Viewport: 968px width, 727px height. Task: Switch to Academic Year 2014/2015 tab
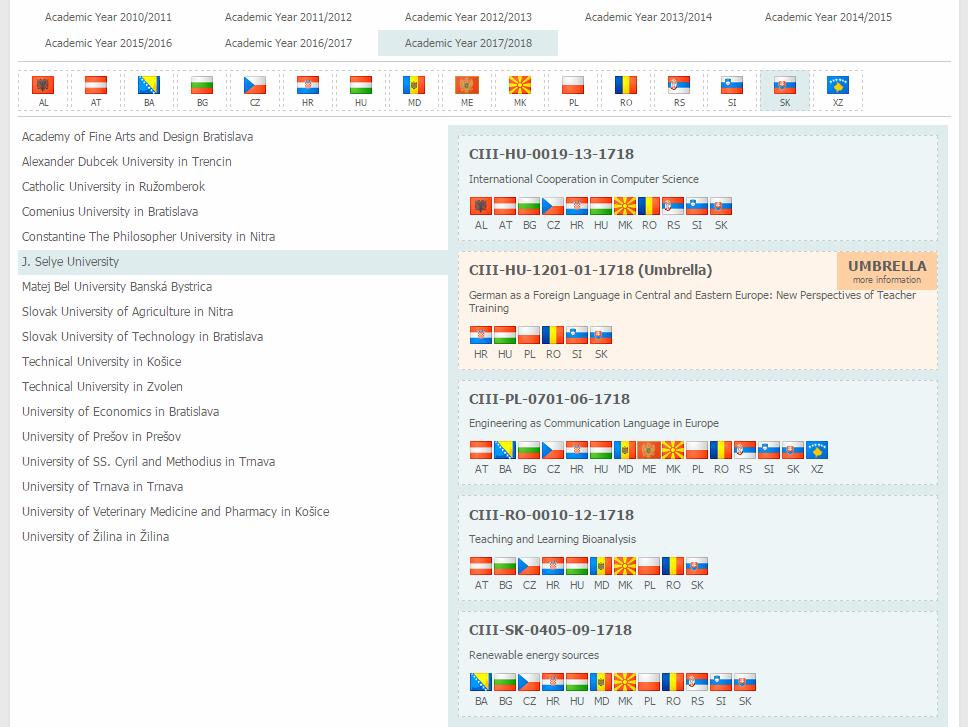tap(828, 17)
